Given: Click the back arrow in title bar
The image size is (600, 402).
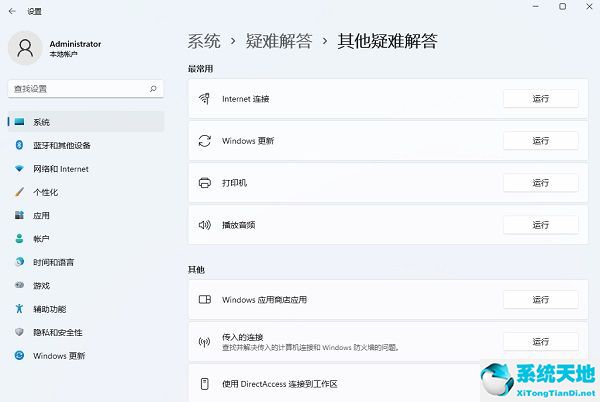Looking at the screenshot, I should tap(13, 10).
